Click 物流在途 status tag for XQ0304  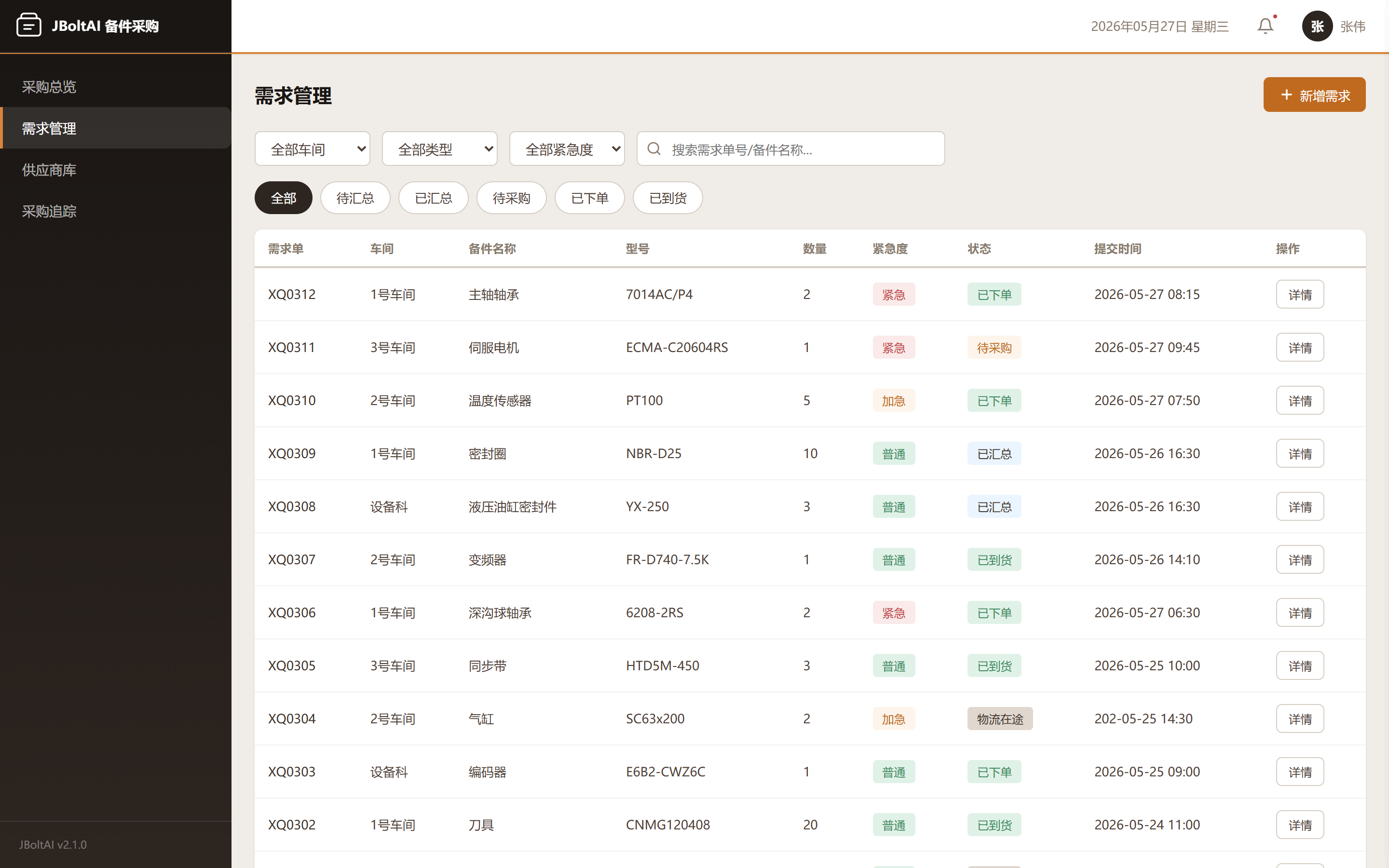[x=1000, y=719]
